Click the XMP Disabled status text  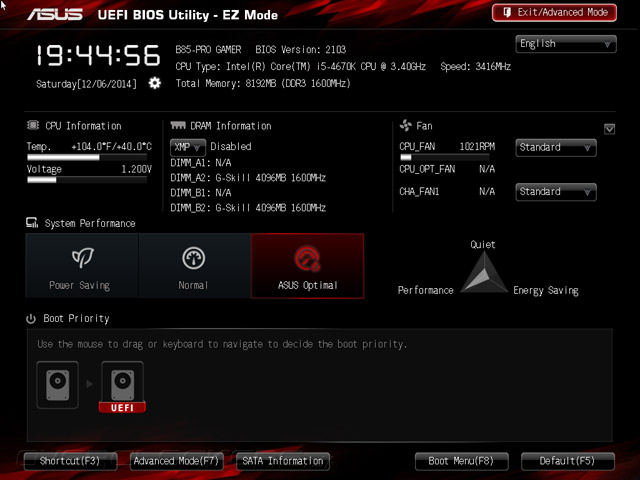click(x=231, y=147)
